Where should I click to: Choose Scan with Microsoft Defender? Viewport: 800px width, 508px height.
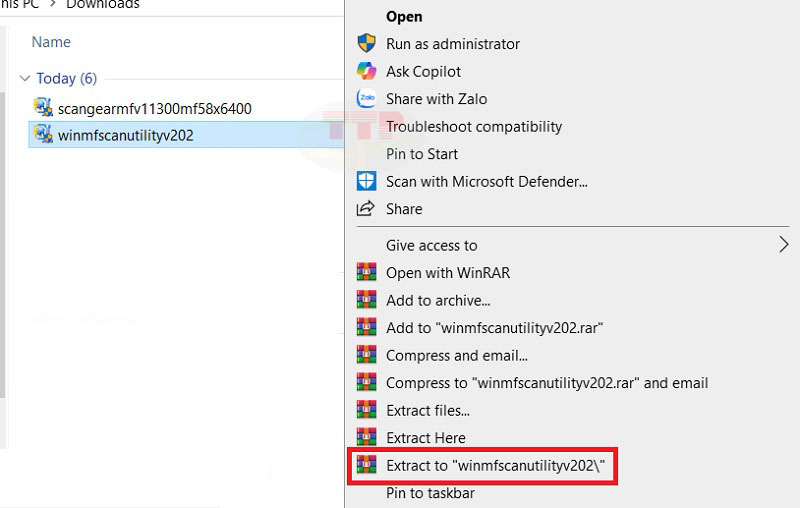click(x=486, y=182)
